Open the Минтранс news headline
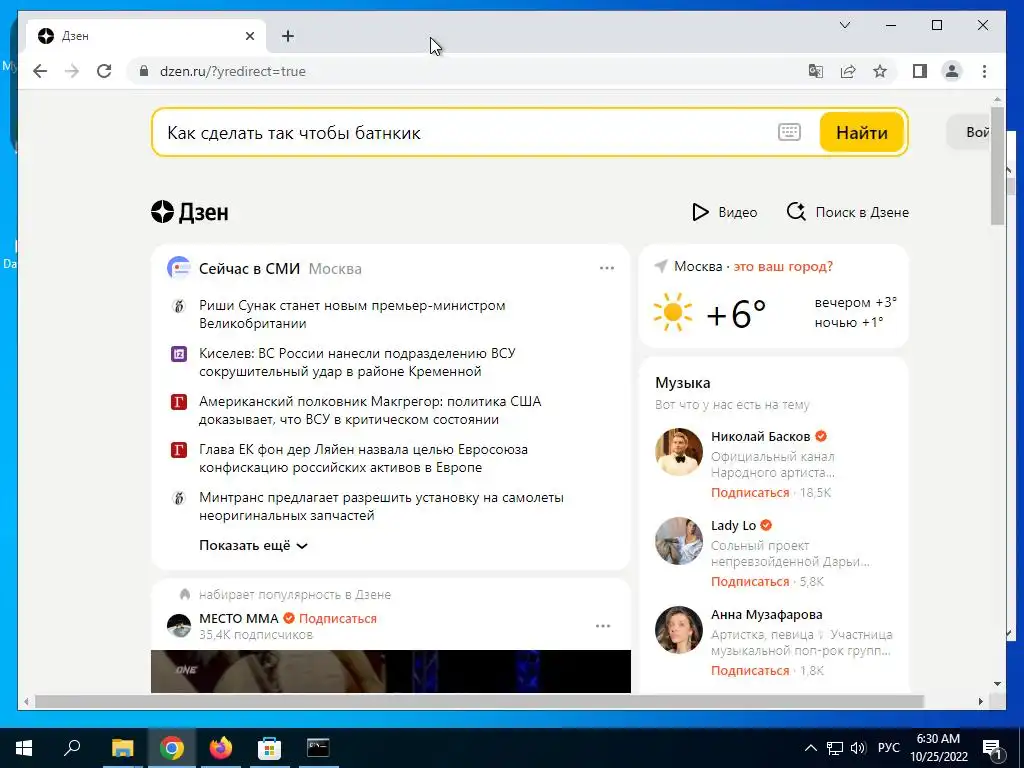 pos(381,506)
